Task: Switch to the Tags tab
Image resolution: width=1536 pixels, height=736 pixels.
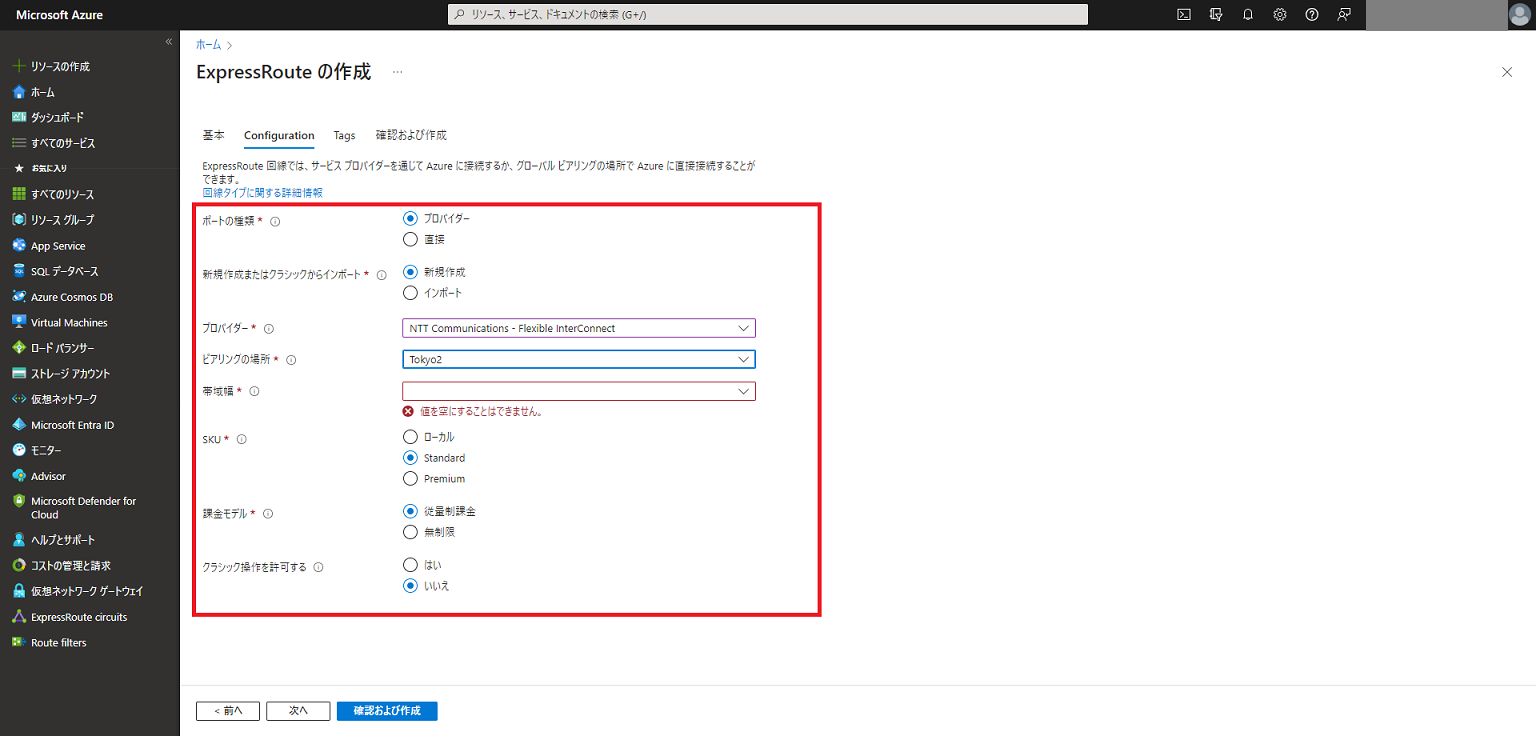Action: click(344, 135)
